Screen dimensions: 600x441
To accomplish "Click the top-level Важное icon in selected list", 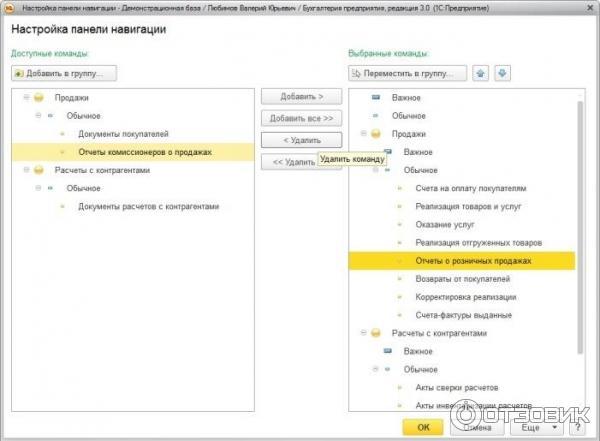I will tap(376, 98).
